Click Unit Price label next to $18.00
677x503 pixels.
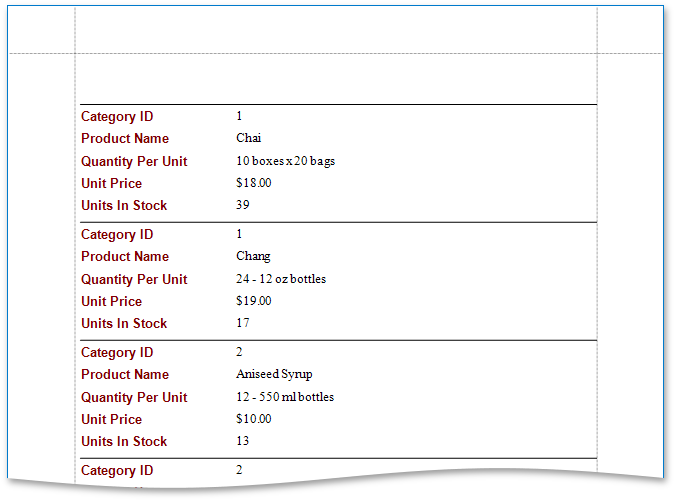pos(111,183)
